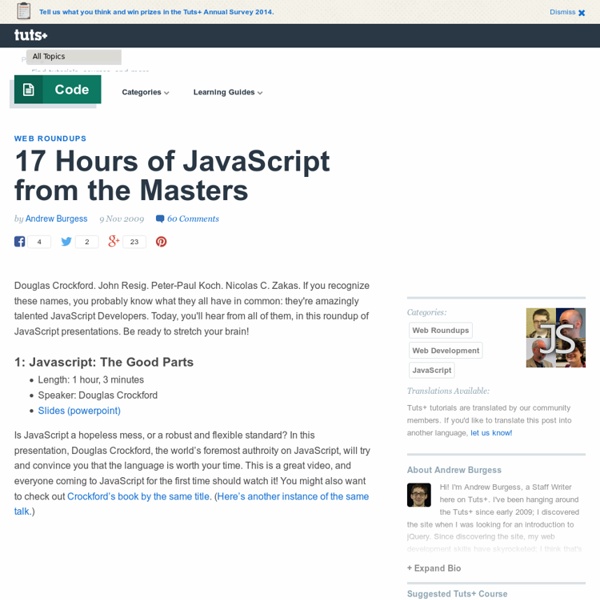Screen dimensions: 600x600
Task: Click the Dismiss link
Action: [562, 12]
